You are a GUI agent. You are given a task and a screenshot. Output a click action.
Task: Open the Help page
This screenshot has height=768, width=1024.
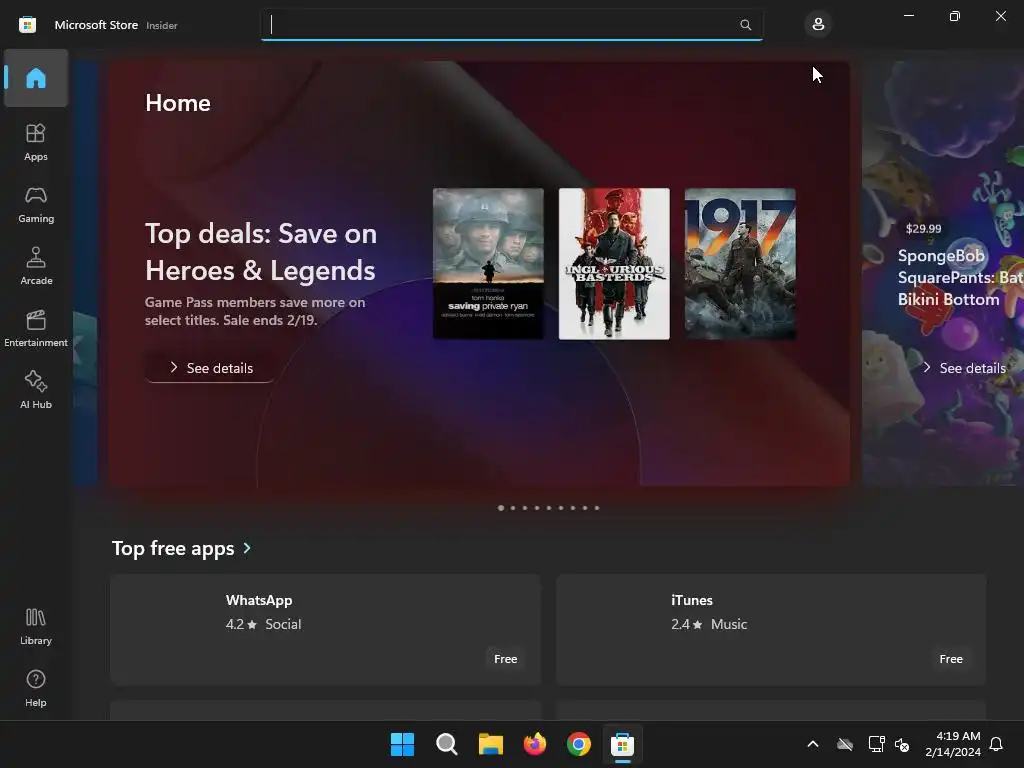click(36, 688)
